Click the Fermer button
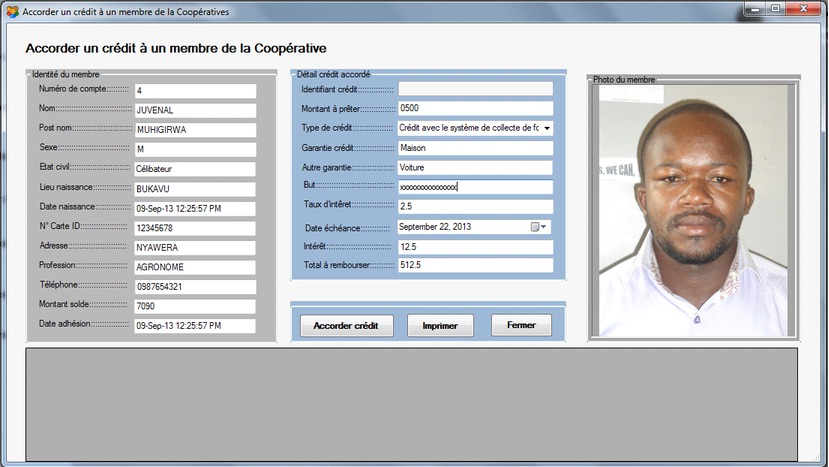Screen dimensions: 829x467 coord(520,326)
